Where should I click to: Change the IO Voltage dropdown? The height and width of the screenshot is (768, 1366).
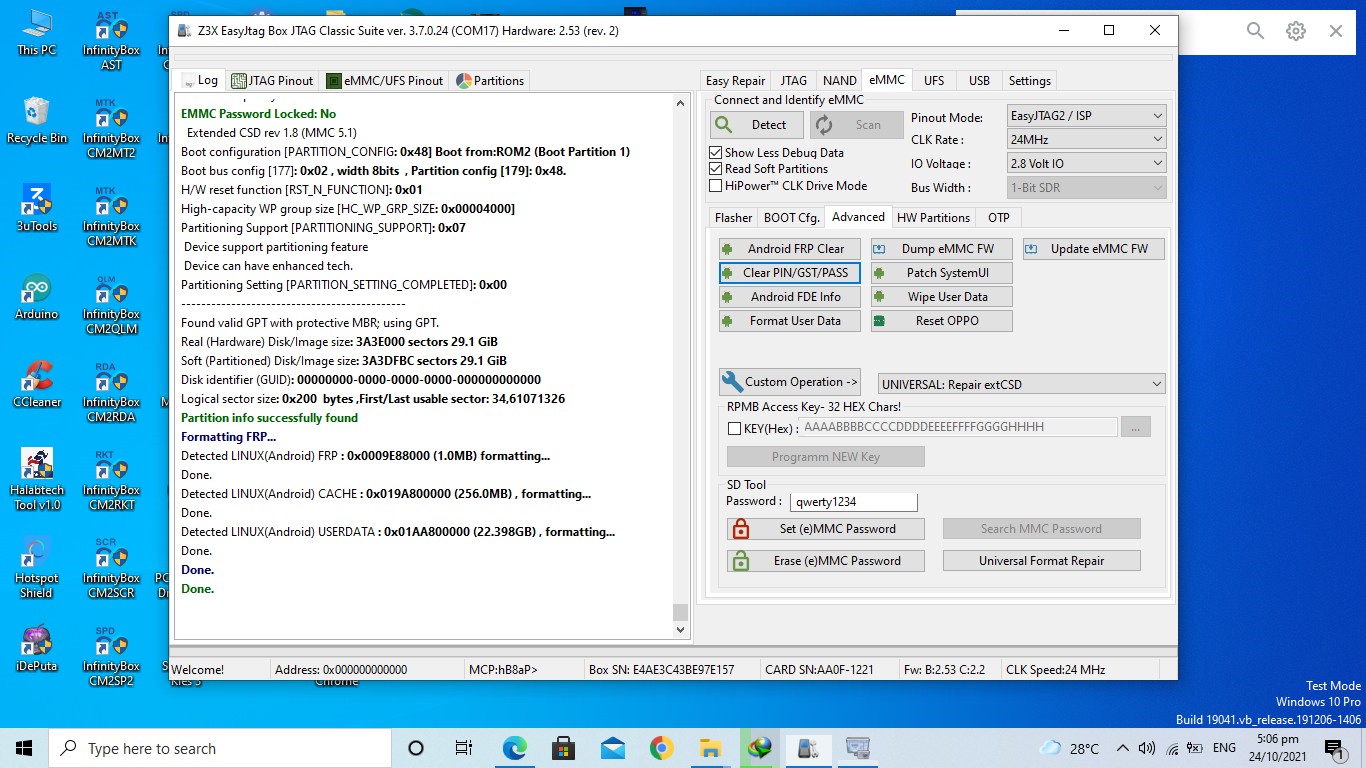(x=1087, y=163)
